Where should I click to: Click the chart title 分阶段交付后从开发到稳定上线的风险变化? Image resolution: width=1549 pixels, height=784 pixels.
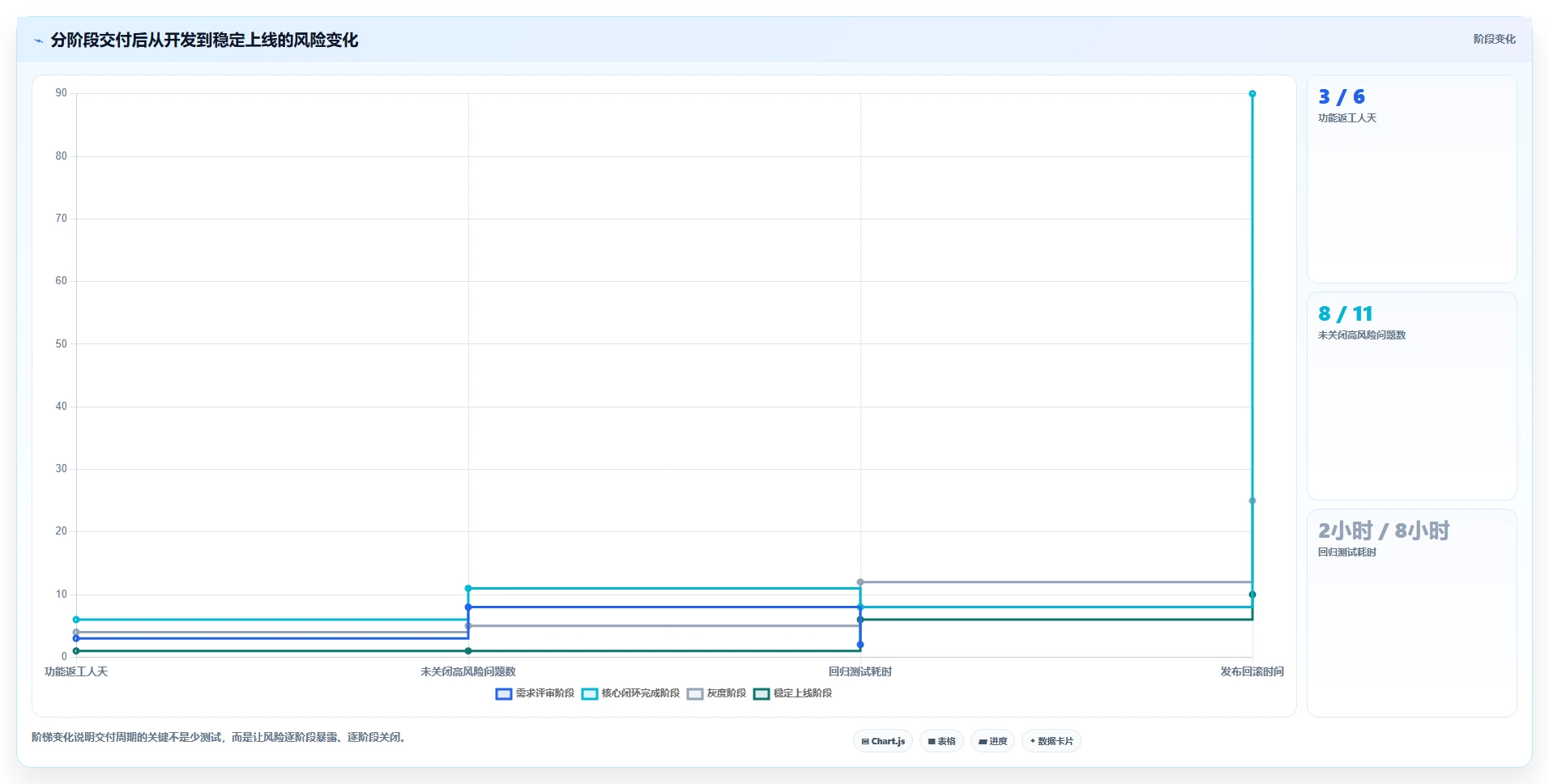tap(204, 40)
